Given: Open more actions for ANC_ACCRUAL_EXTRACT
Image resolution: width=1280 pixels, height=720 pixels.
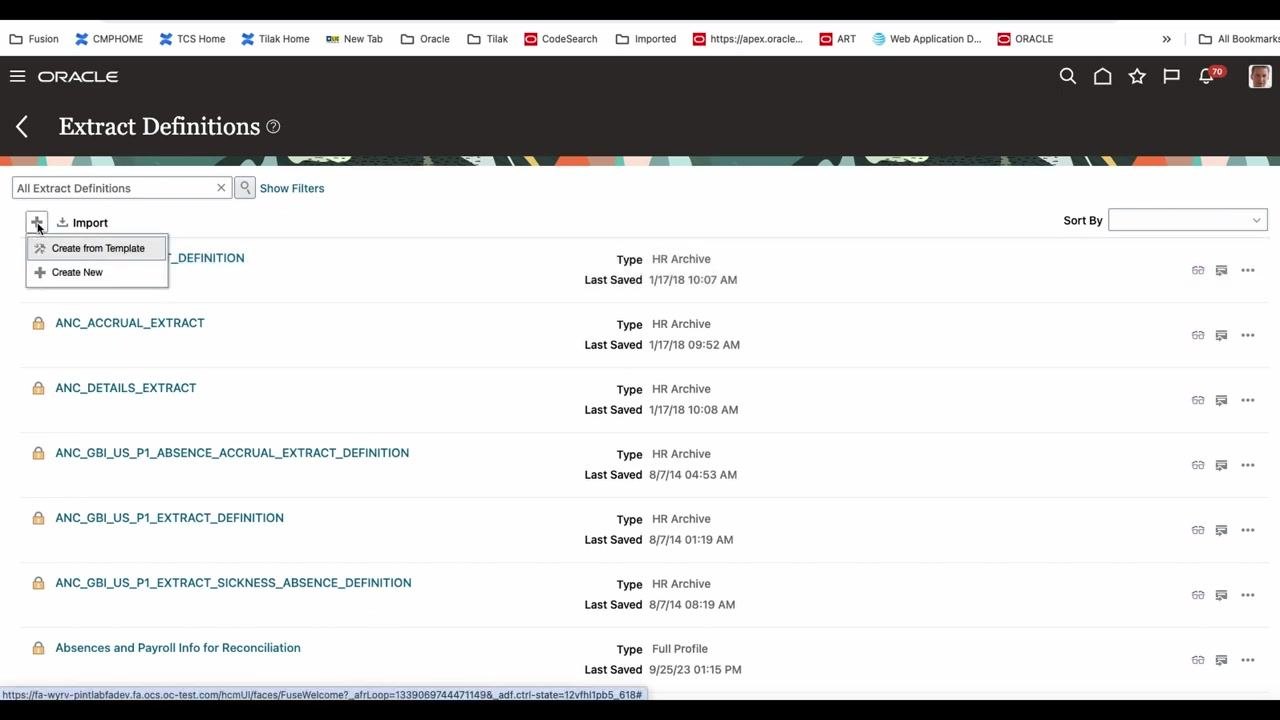Looking at the screenshot, I should (x=1248, y=335).
